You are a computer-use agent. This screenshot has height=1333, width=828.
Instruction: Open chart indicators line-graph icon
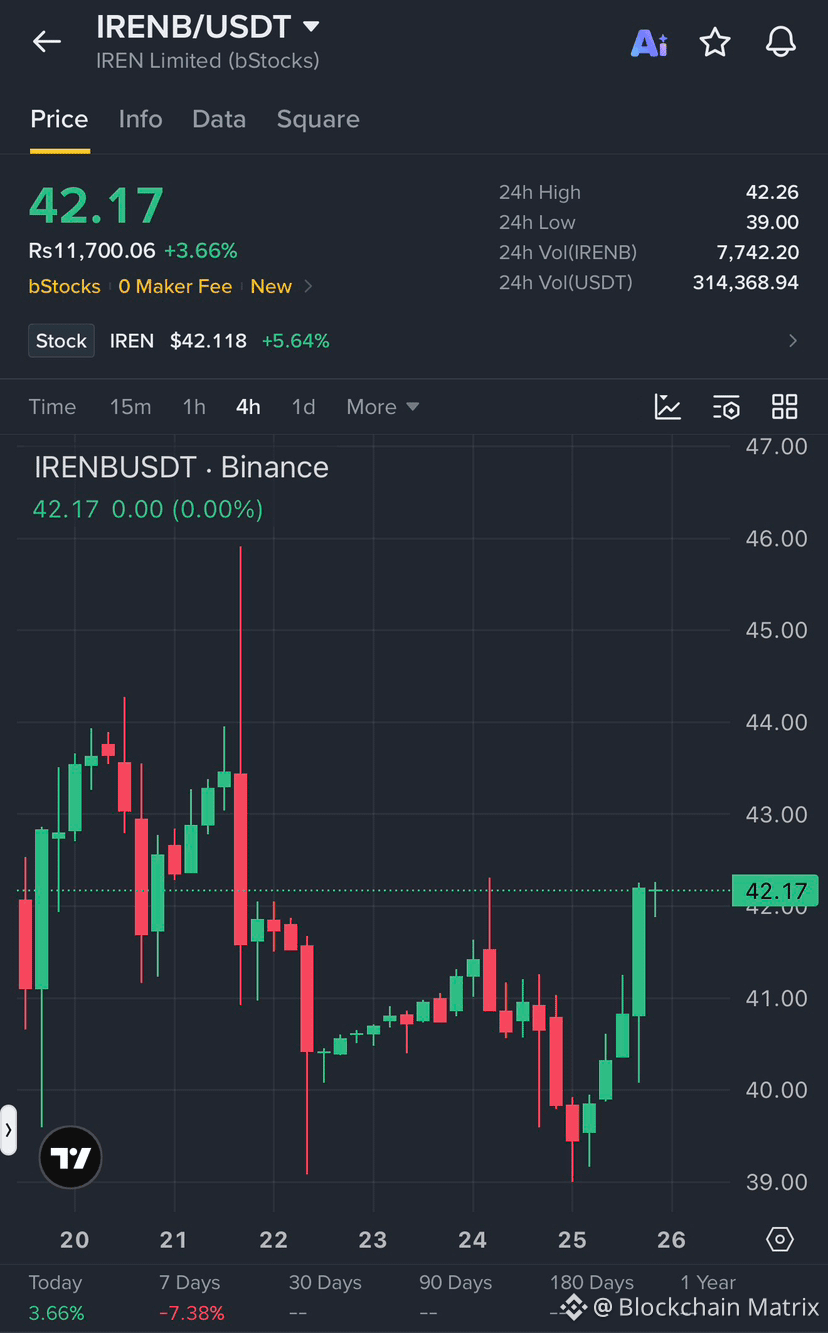[x=667, y=407]
